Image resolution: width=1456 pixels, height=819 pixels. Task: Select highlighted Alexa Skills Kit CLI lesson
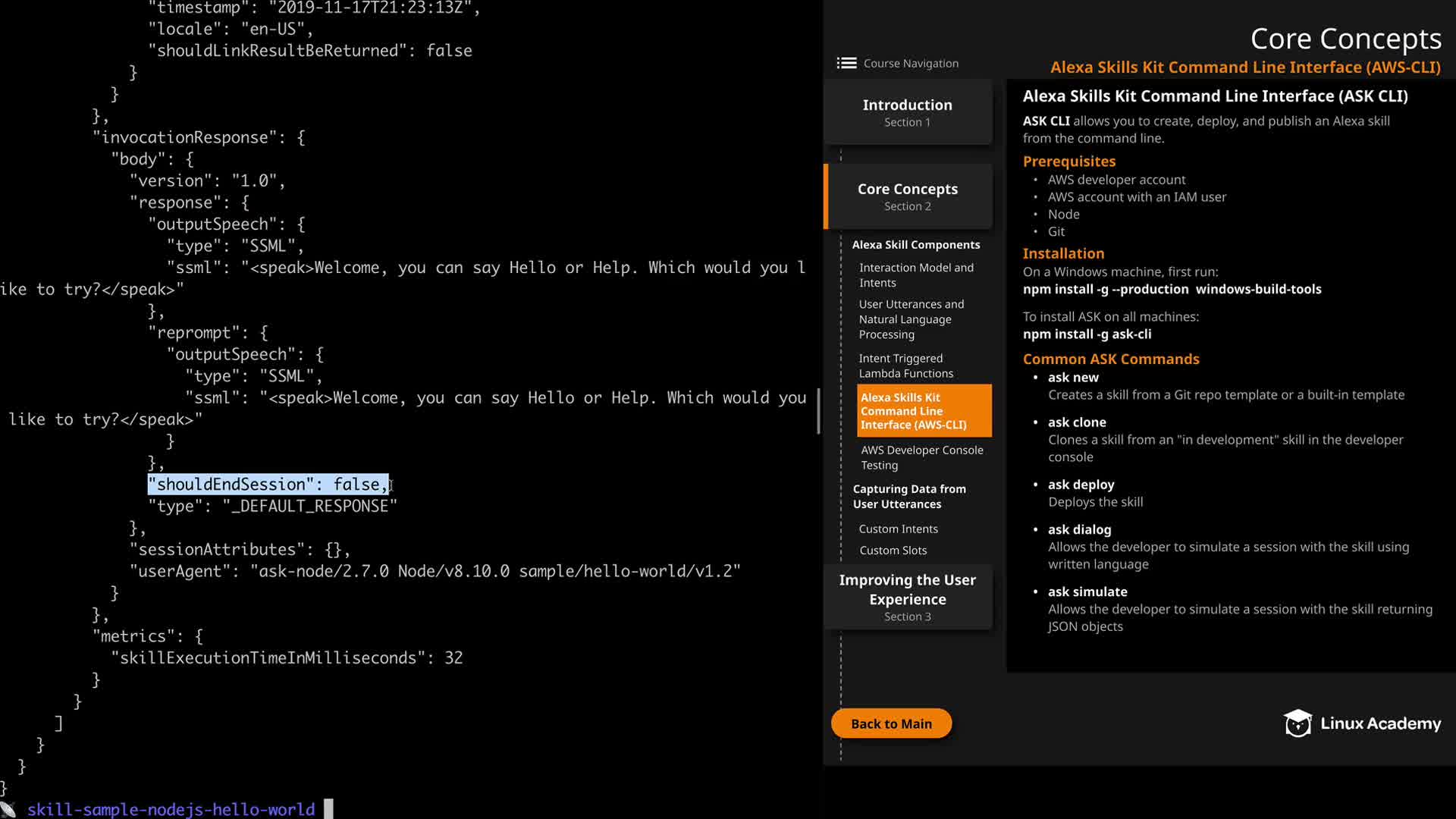pyautogui.click(x=923, y=411)
